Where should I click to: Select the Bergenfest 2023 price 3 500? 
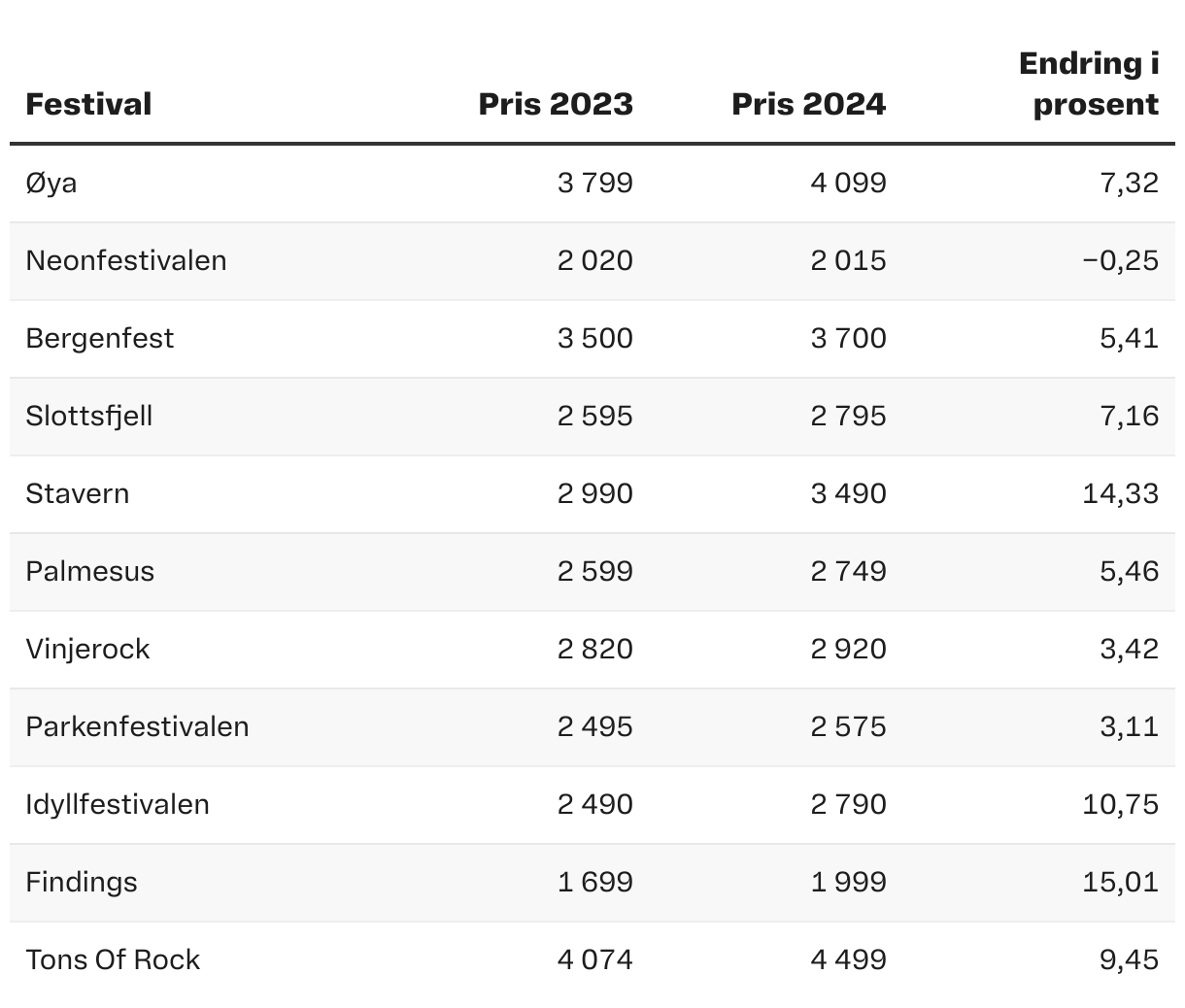point(594,338)
